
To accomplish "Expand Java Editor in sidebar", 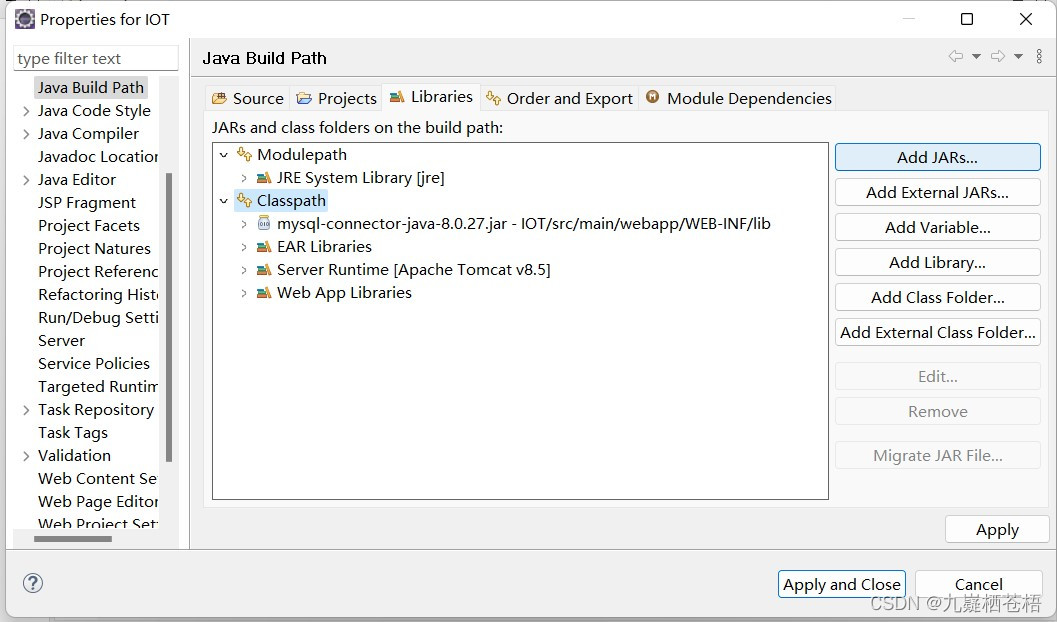I will click(26, 180).
